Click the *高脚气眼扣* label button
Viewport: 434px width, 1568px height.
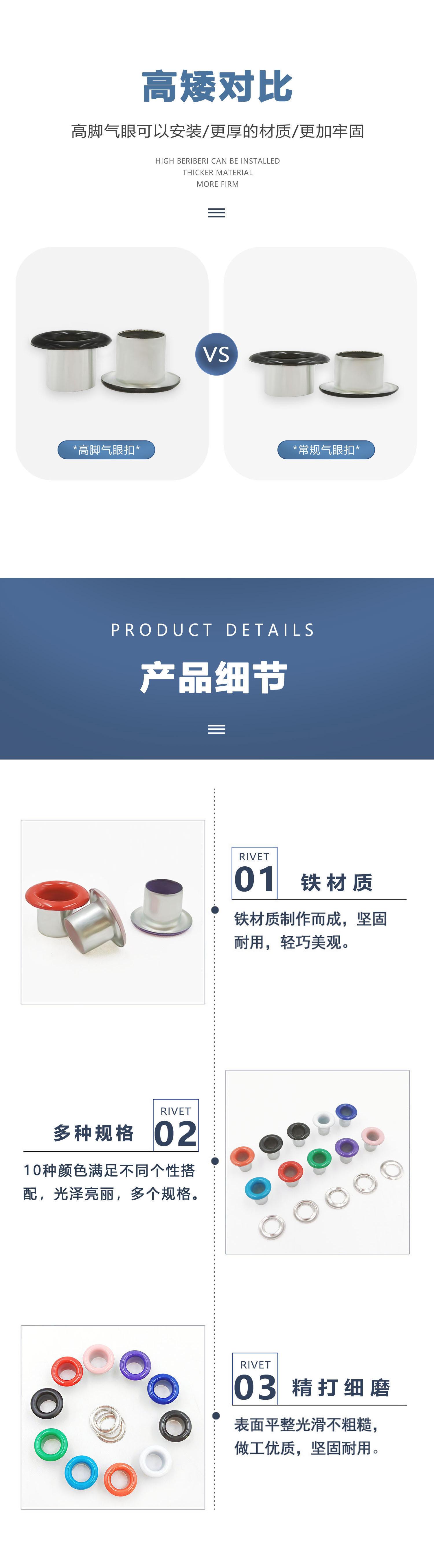[x=106, y=450]
